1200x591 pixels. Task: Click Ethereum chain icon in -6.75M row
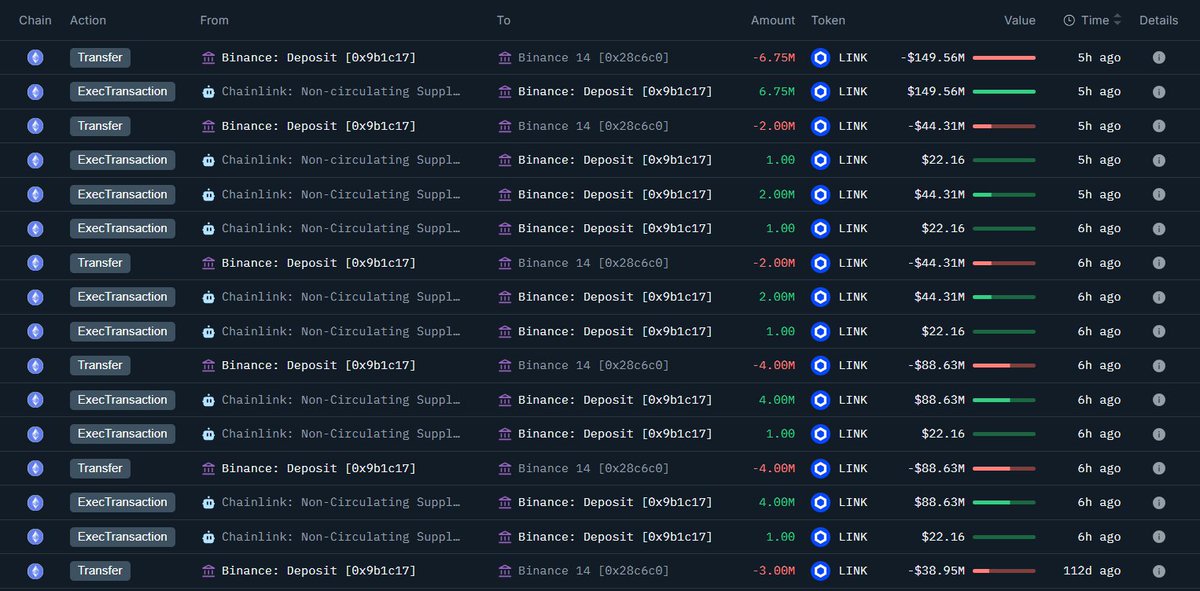(x=35, y=58)
